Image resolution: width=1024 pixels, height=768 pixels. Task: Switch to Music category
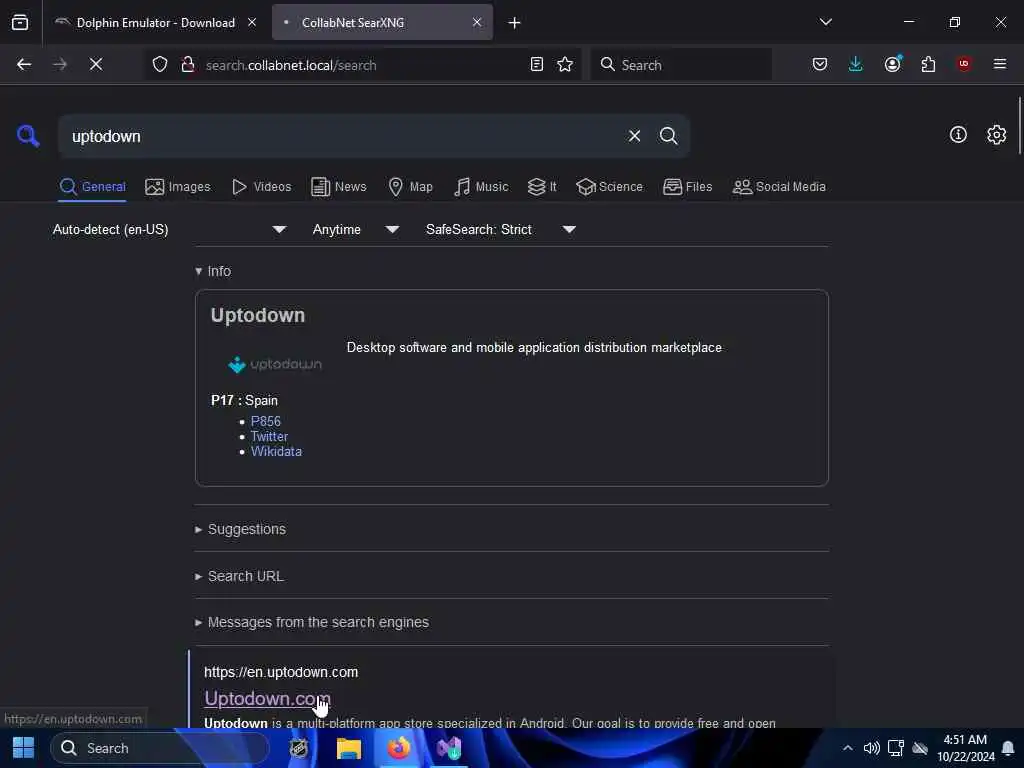click(x=481, y=187)
